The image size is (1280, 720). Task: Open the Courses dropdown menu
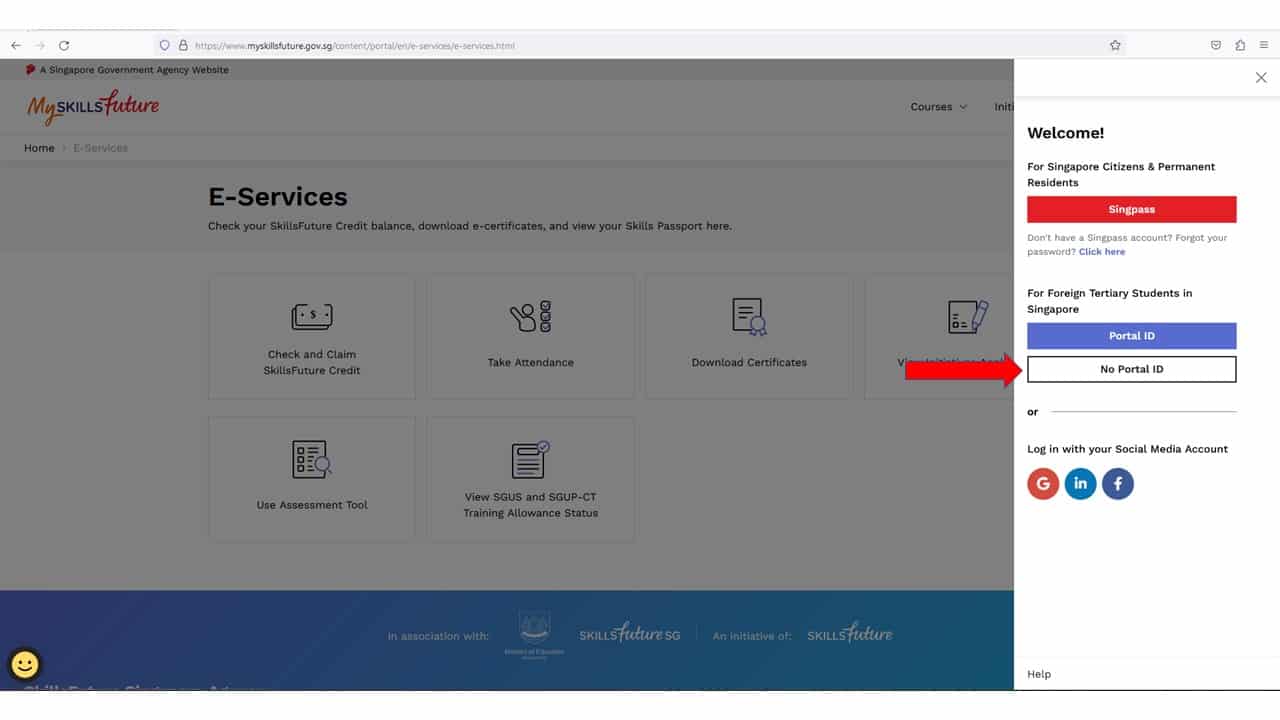[x=938, y=107]
